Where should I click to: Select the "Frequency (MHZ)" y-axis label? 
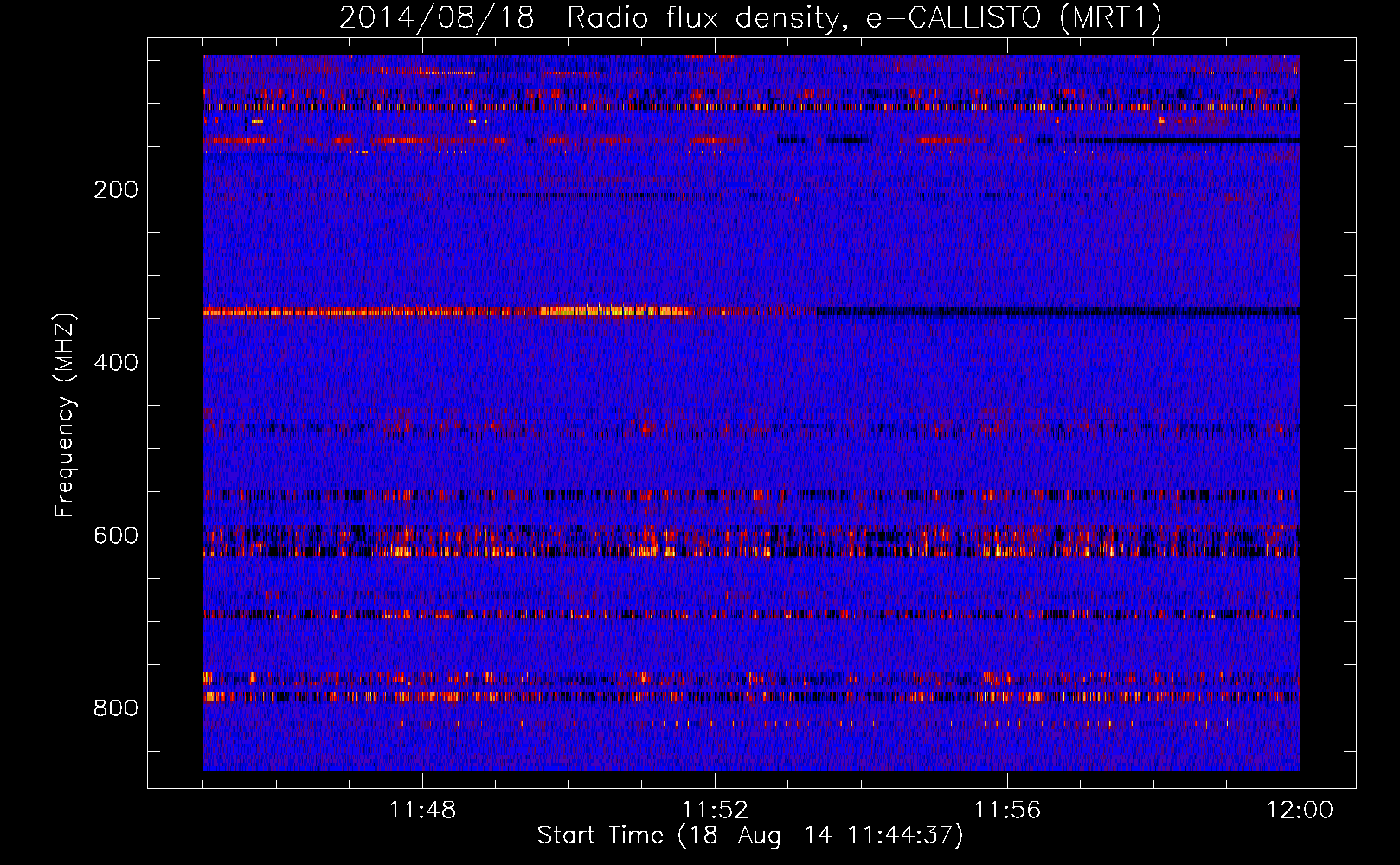coord(65,415)
